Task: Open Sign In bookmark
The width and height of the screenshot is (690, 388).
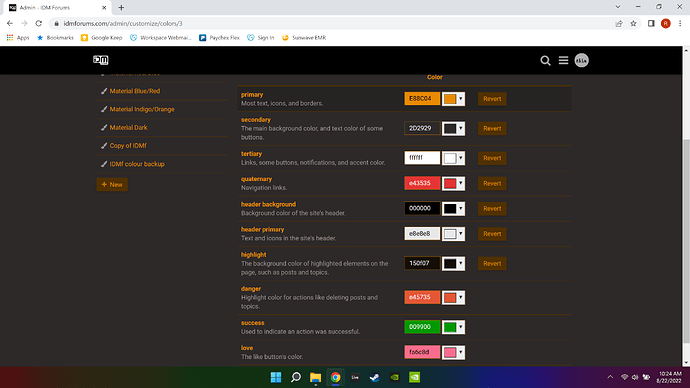Action: [261, 38]
